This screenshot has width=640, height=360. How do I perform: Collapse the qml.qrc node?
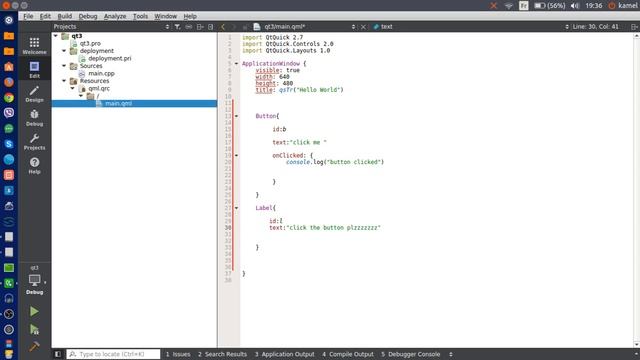tap(73, 88)
